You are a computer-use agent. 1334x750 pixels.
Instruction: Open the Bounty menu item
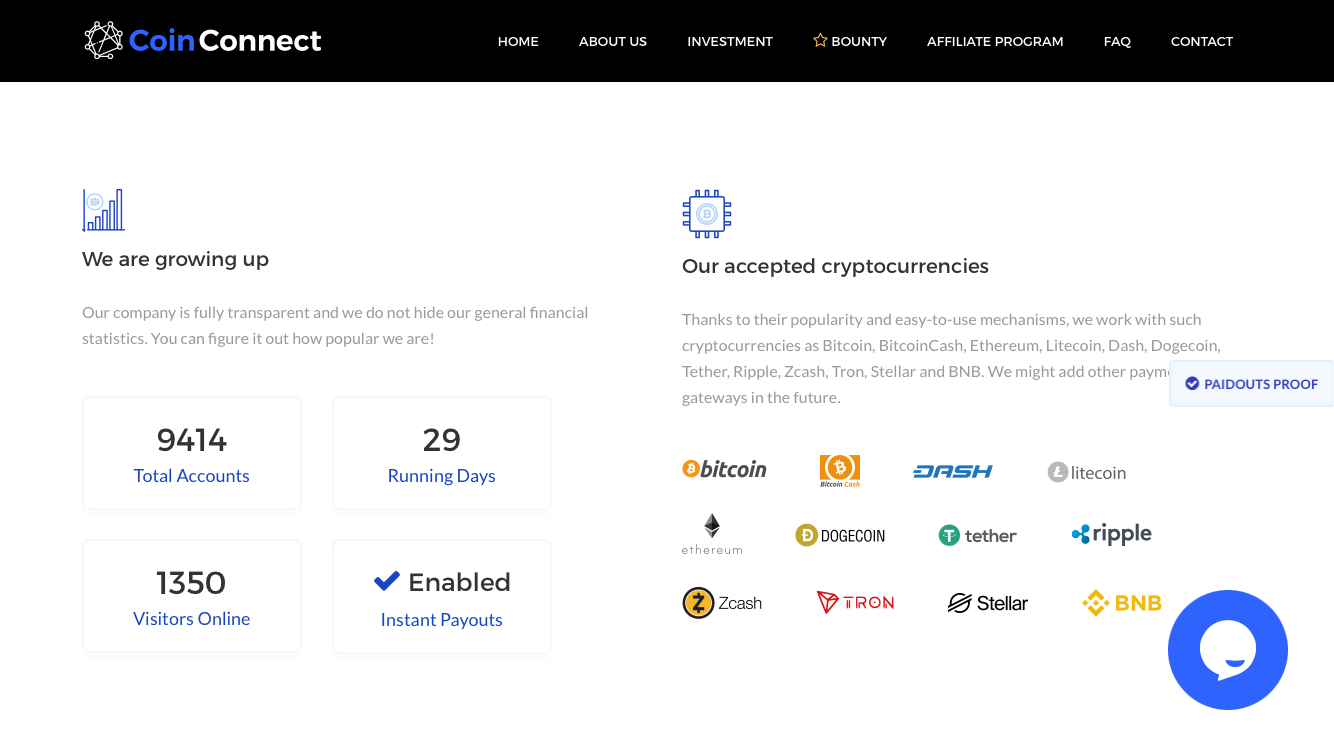click(850, 41)
